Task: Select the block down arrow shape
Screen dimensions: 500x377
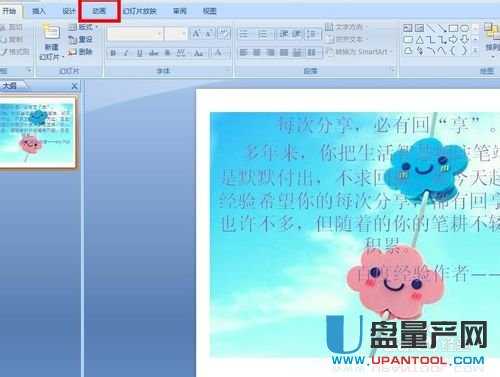Action: point(465,40)
